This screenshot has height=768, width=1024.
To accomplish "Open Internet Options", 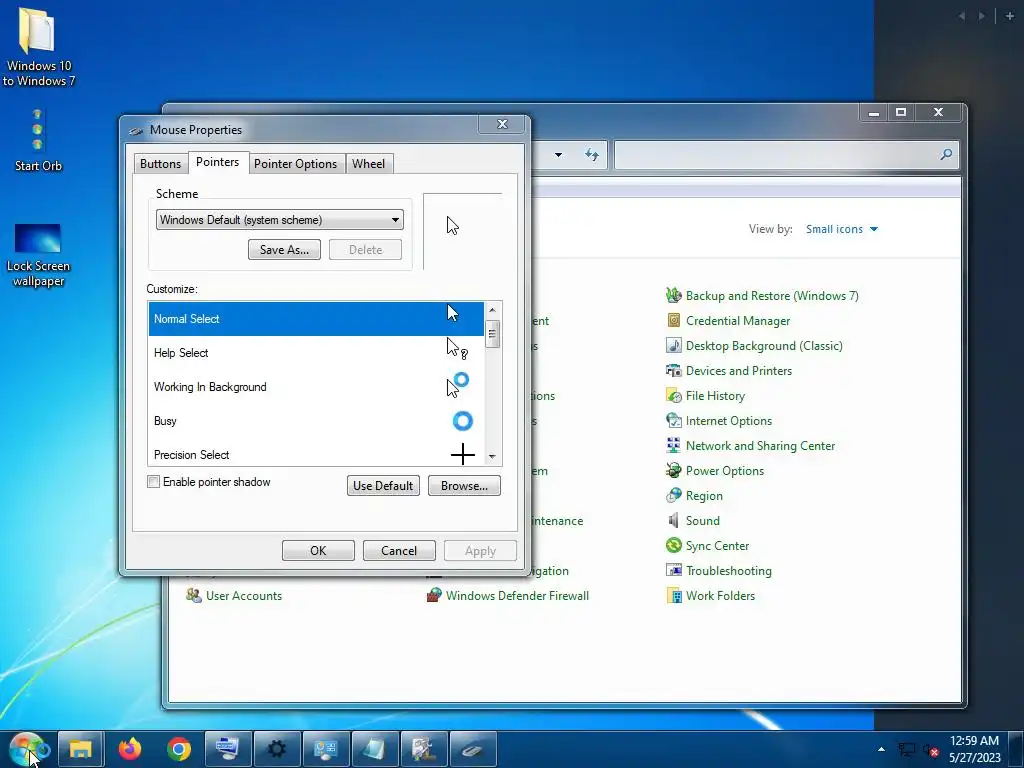I will click(728, 421).
